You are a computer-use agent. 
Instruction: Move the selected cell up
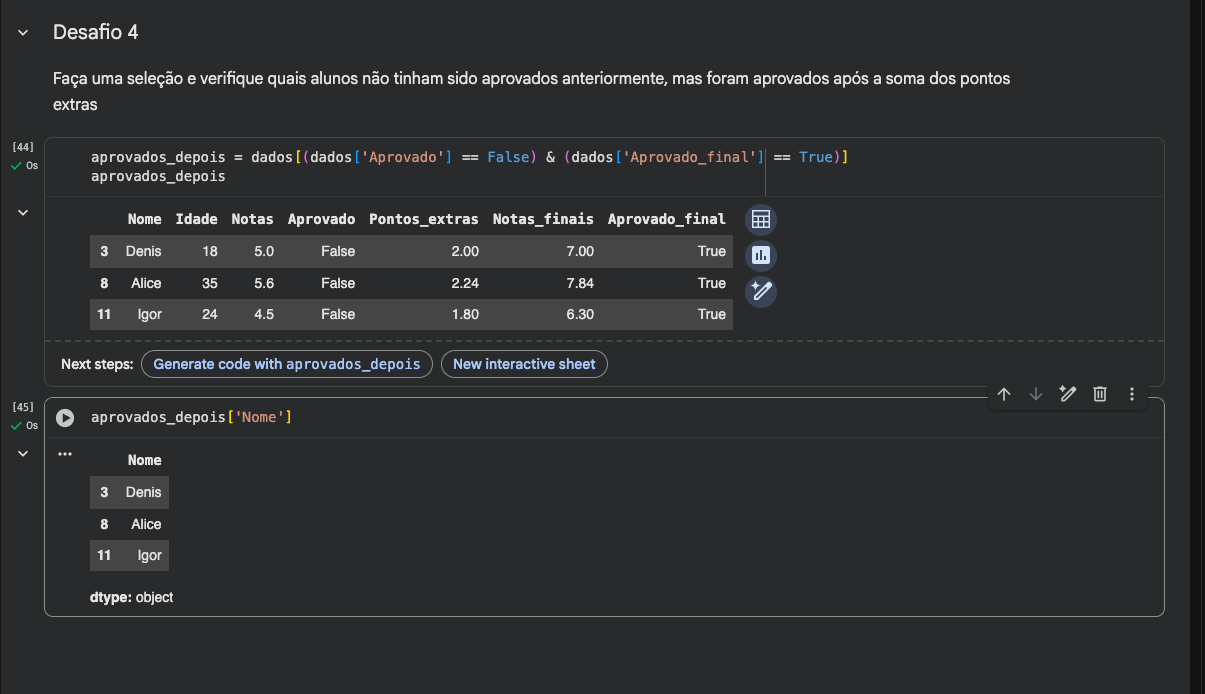point(1004,394)
